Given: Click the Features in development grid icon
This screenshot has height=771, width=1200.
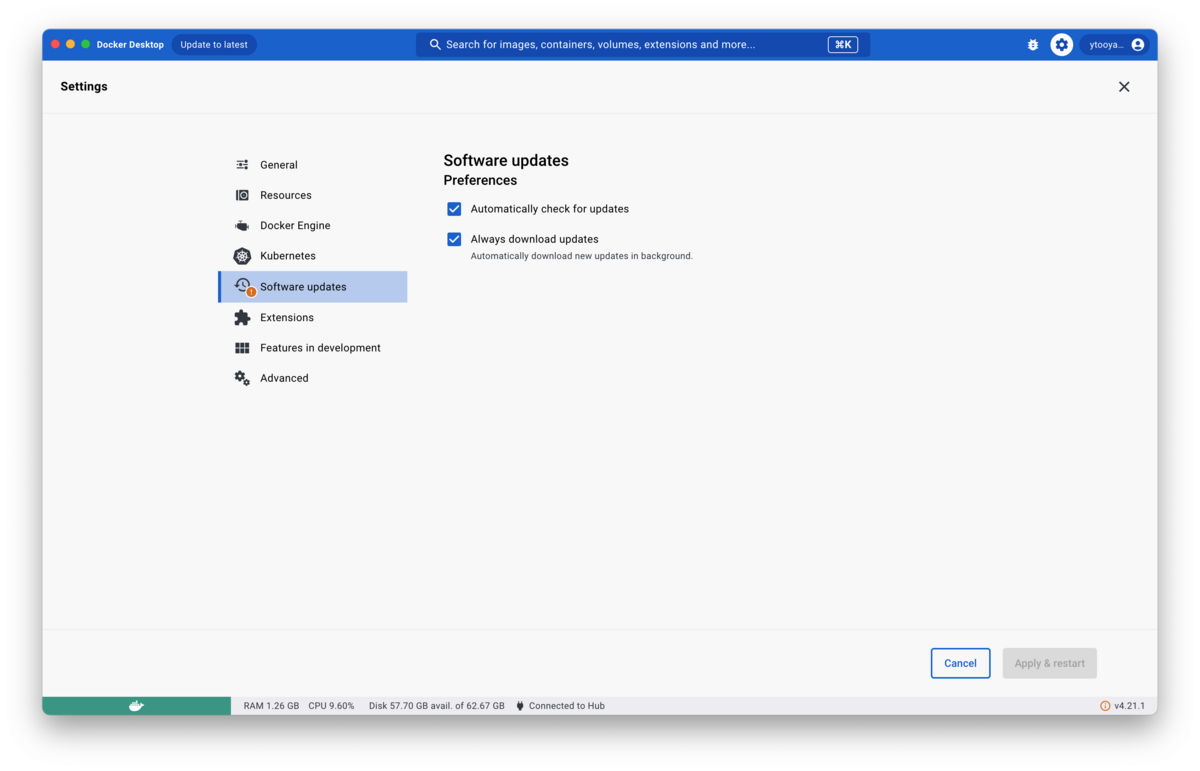Looking at the screenshot, I should pyautogui.click(x=242, y=348).
